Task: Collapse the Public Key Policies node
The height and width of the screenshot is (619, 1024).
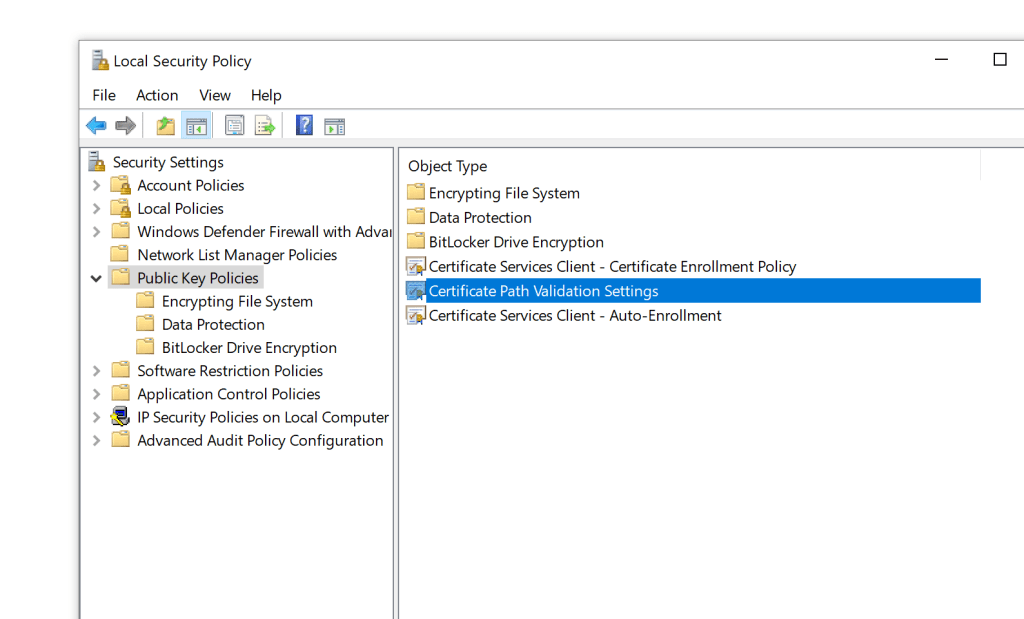Action: pyautogui.click(x=96, y=279)
